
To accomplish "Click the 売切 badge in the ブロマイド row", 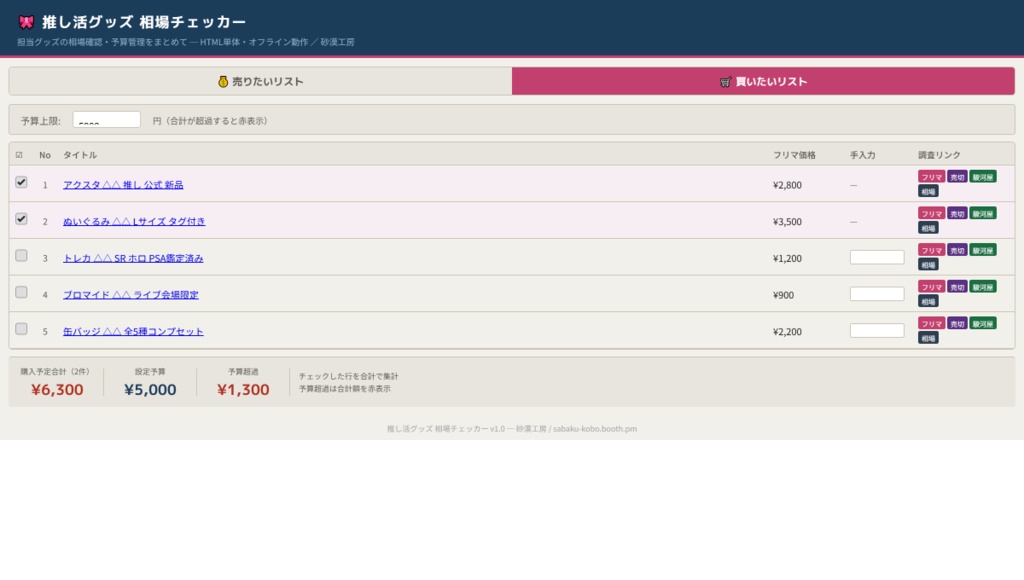I will point(957,287).
